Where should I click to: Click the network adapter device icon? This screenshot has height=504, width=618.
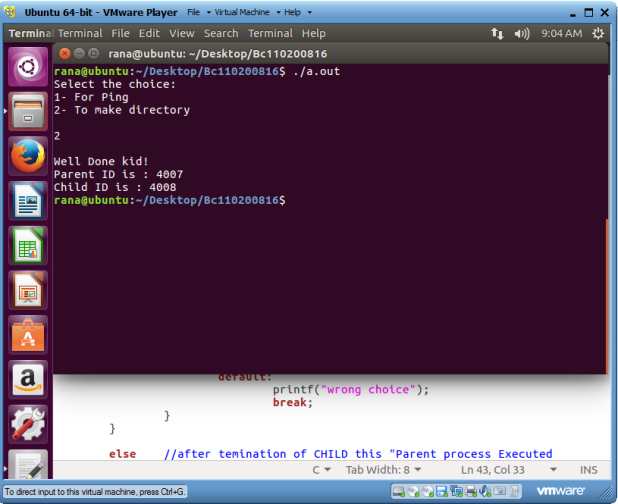point(456,491)
